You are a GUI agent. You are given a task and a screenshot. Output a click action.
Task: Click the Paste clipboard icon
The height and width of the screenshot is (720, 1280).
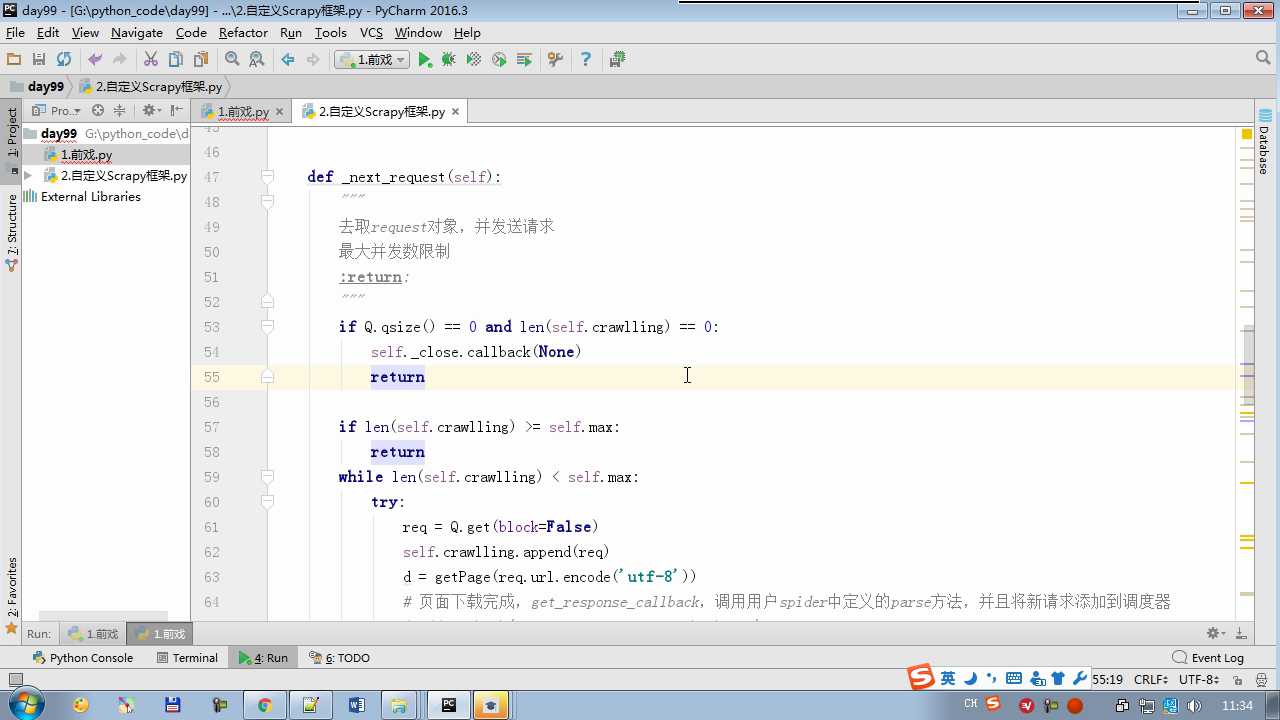point(201,60)
